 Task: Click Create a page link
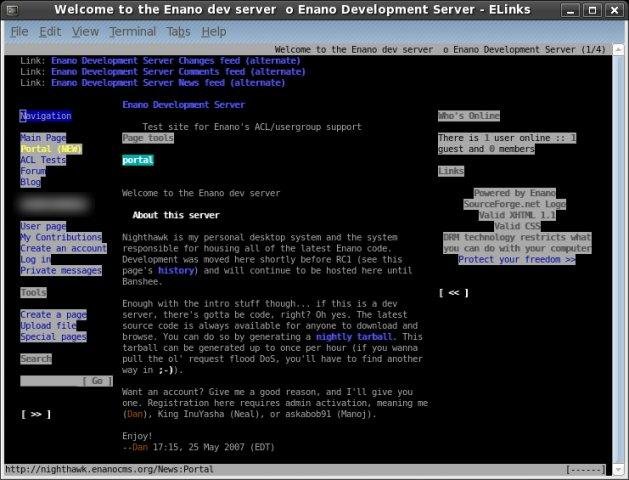point(53,315)
